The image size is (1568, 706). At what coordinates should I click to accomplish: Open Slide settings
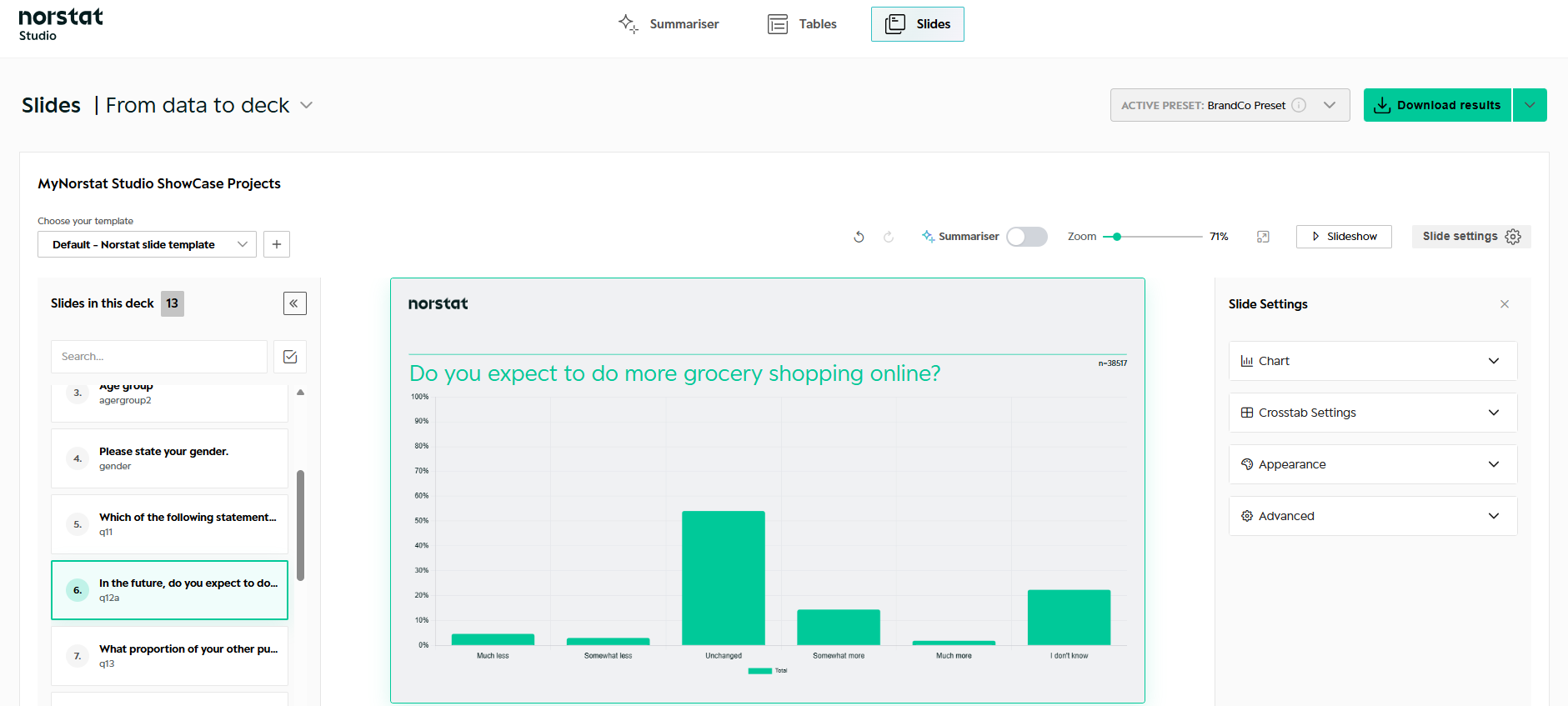point(1471,237)
